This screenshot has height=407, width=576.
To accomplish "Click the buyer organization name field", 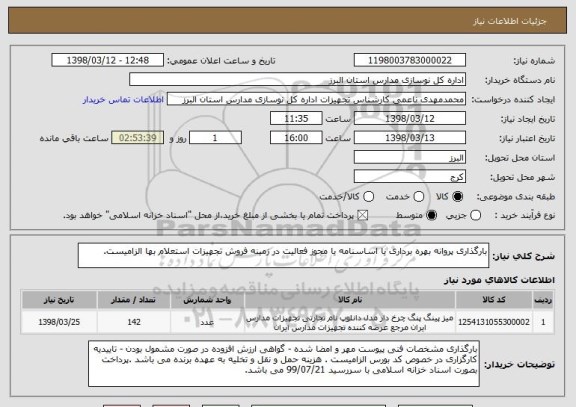I will point(298,80).
